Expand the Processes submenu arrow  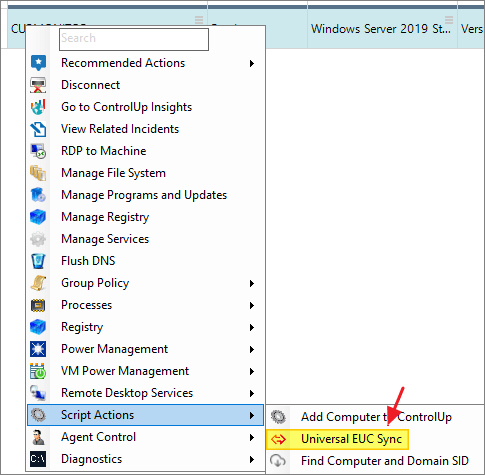(x=252, y=305)
